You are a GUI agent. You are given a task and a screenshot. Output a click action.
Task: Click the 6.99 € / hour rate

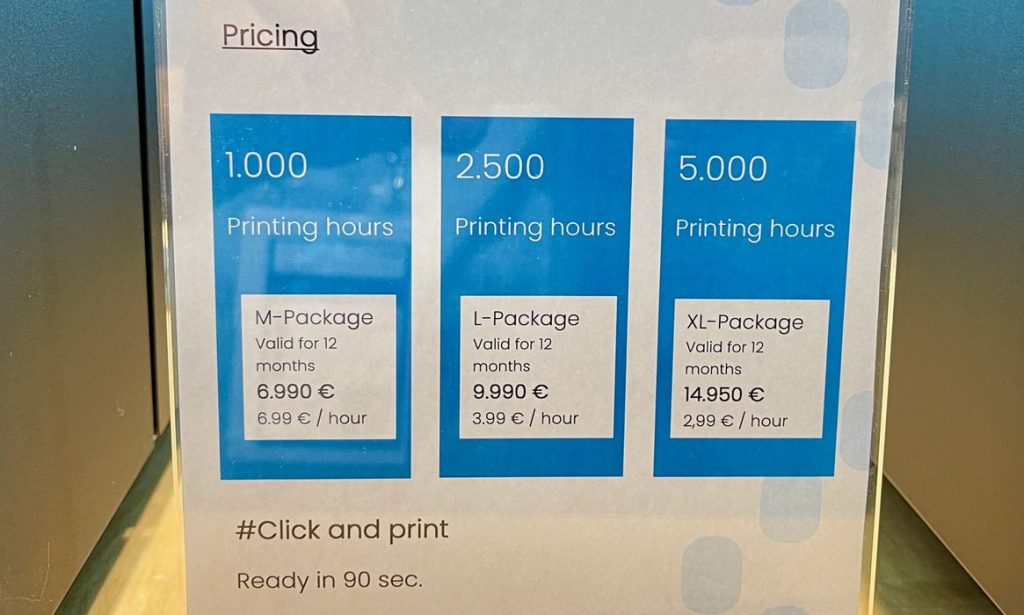pyautogui.click(x=311, y=417)
